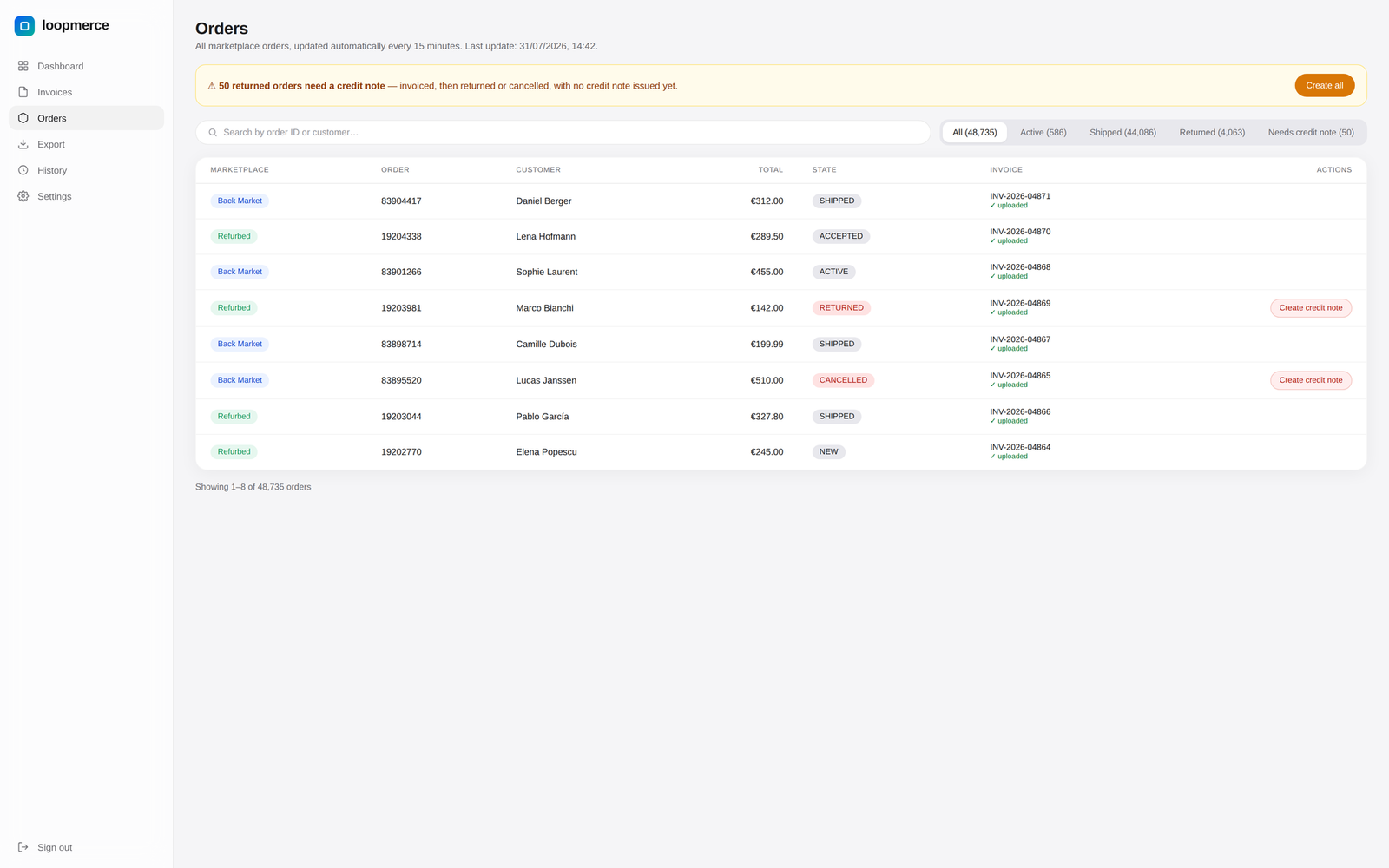
Task: Click the History clock icon
Action: tap(23, 170)
